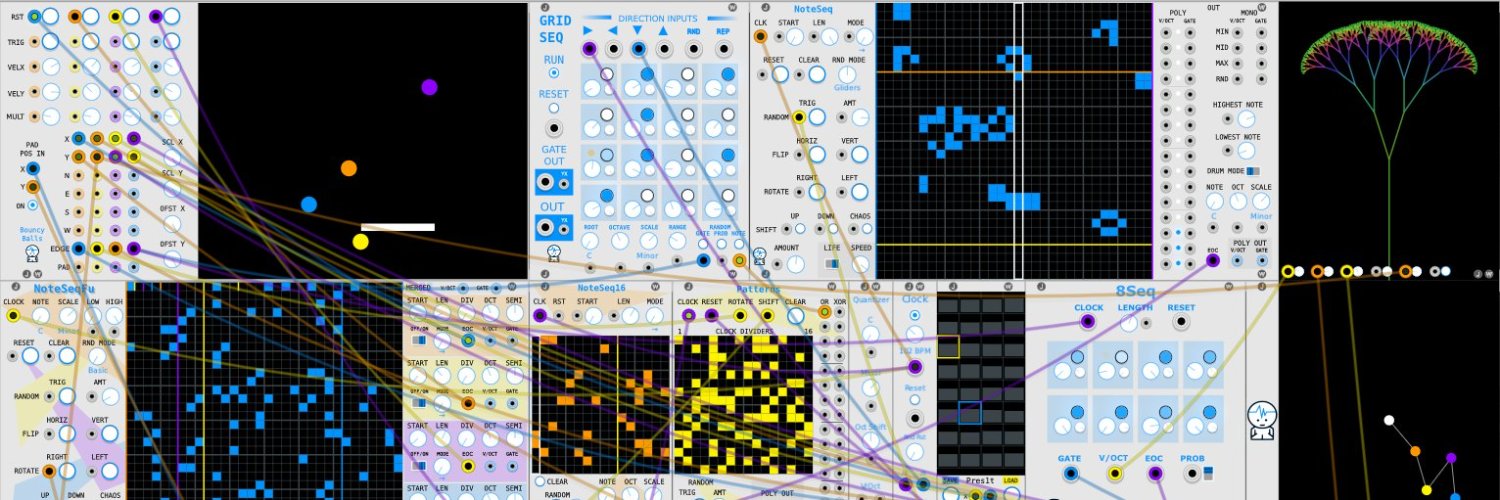Click the left-arrow direction icon in Grid Seq
Screen dimensions: 1500x500
coord(613,30)
